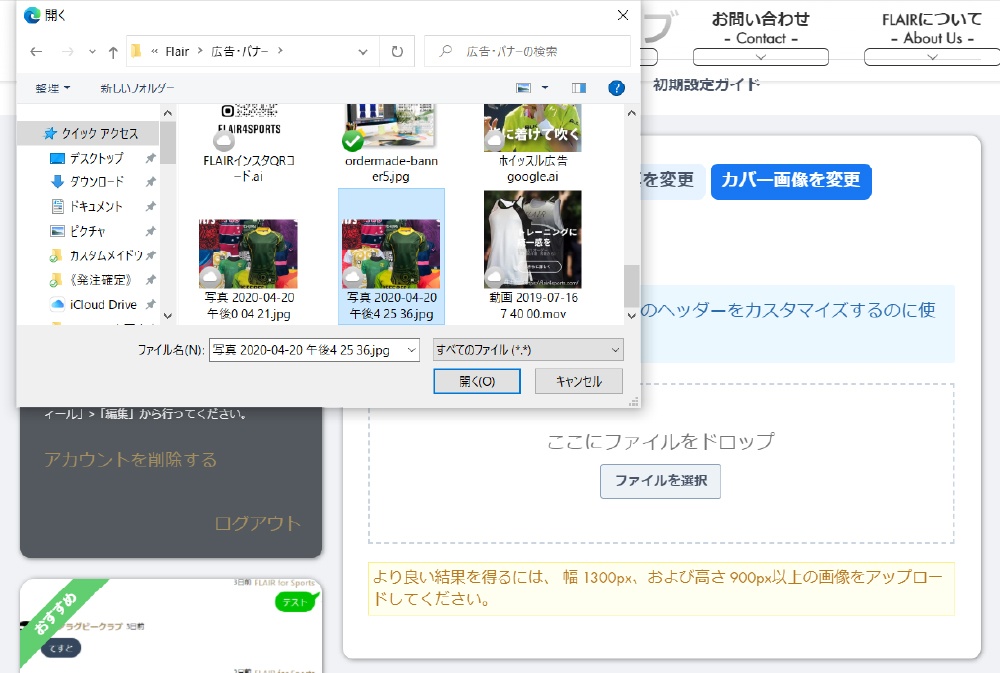Expand chevron under About Us menu
Screen dimensions: 1000x673
pos(932,57)
